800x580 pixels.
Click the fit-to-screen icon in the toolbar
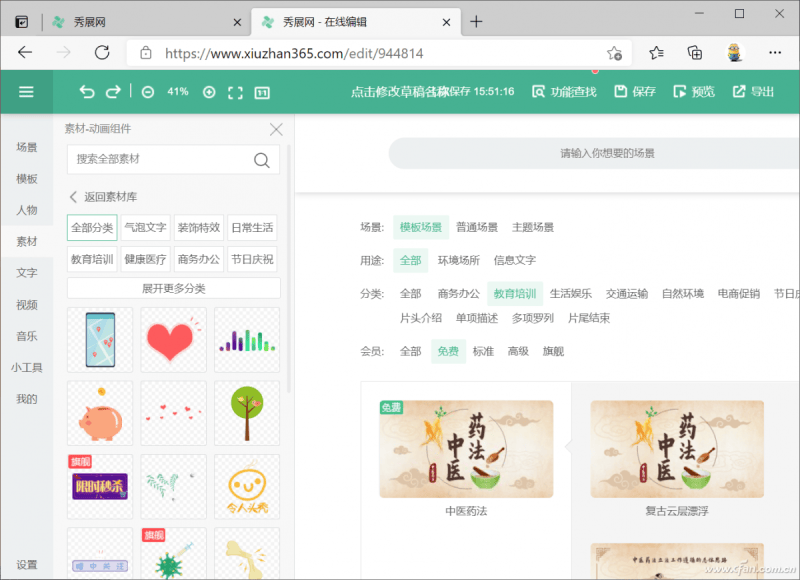tap(234, 90)
